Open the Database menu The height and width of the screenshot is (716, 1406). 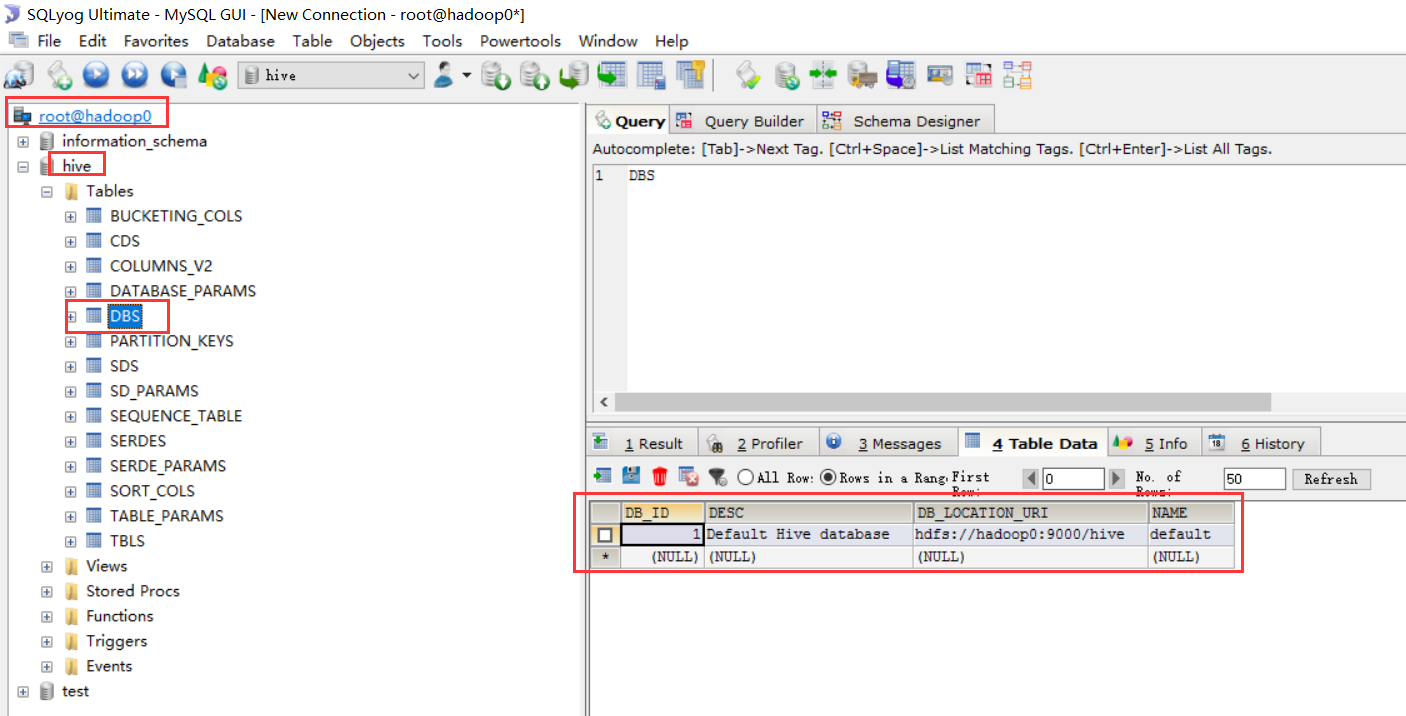coord(240,41)
